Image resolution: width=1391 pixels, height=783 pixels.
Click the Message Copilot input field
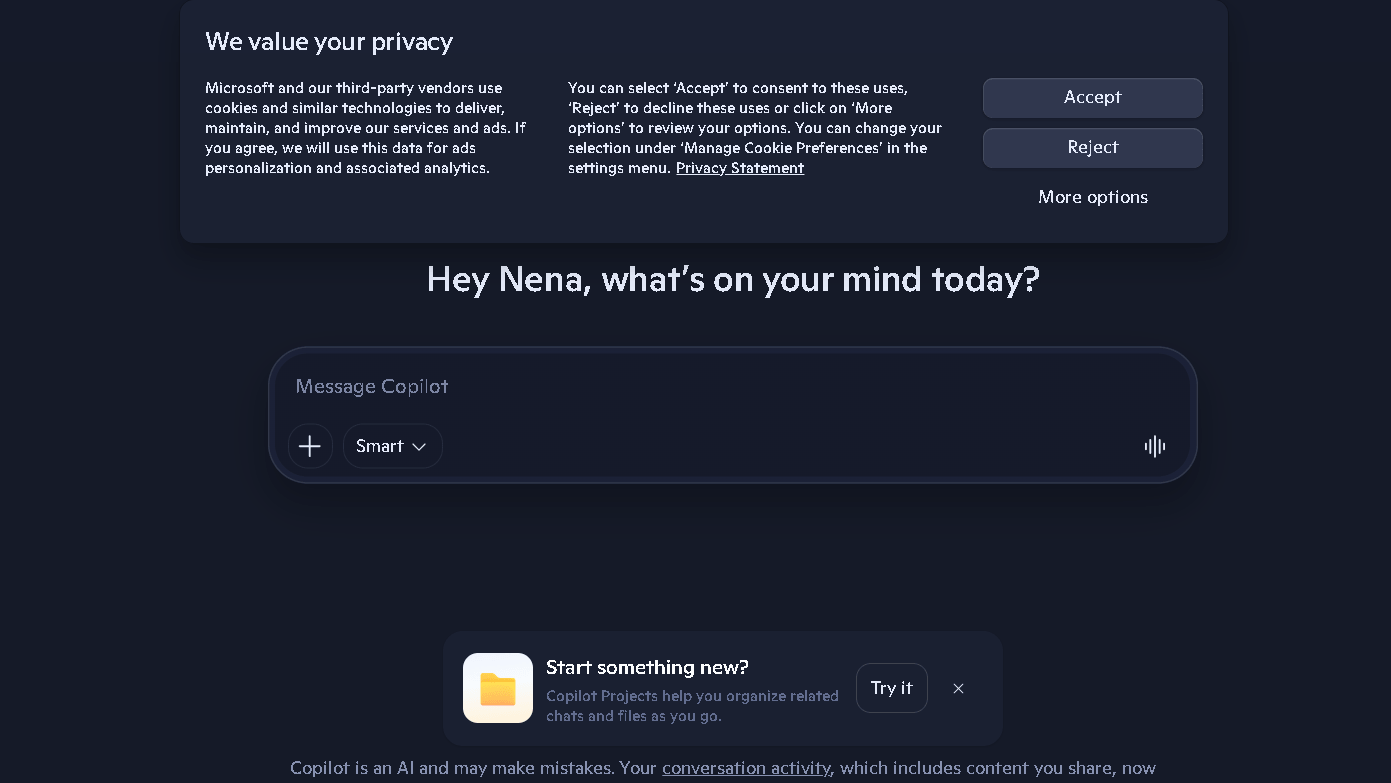tap(732, 387)
